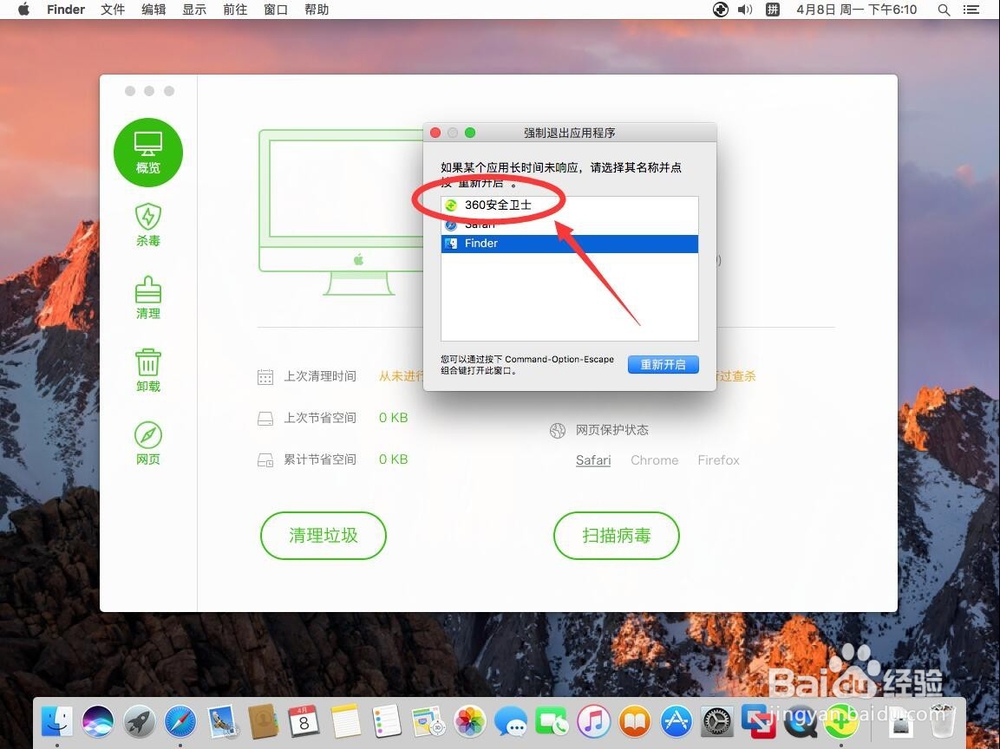
Task: Open Safari from the Dock
Action: [x=180, y=722]
